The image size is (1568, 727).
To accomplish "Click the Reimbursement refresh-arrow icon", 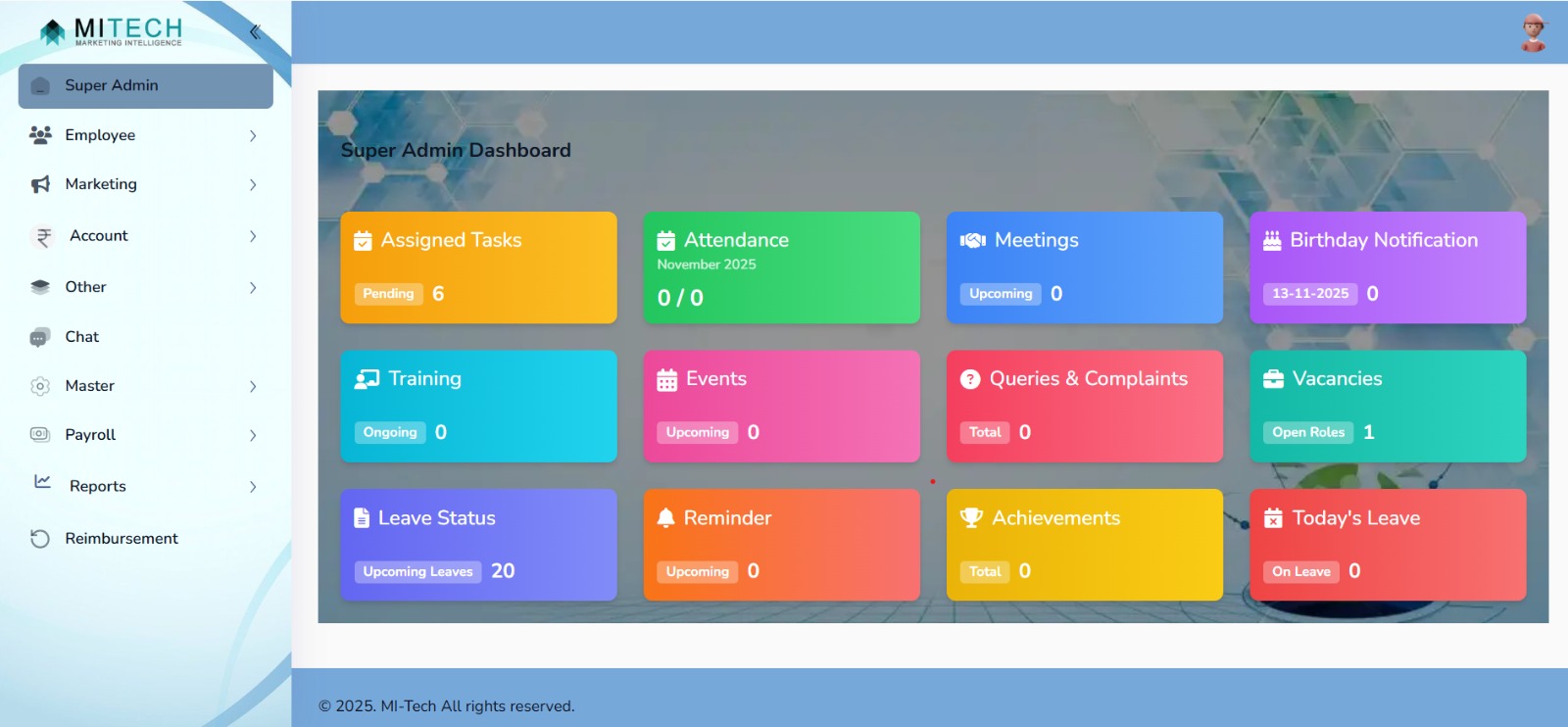I will 40,539.
